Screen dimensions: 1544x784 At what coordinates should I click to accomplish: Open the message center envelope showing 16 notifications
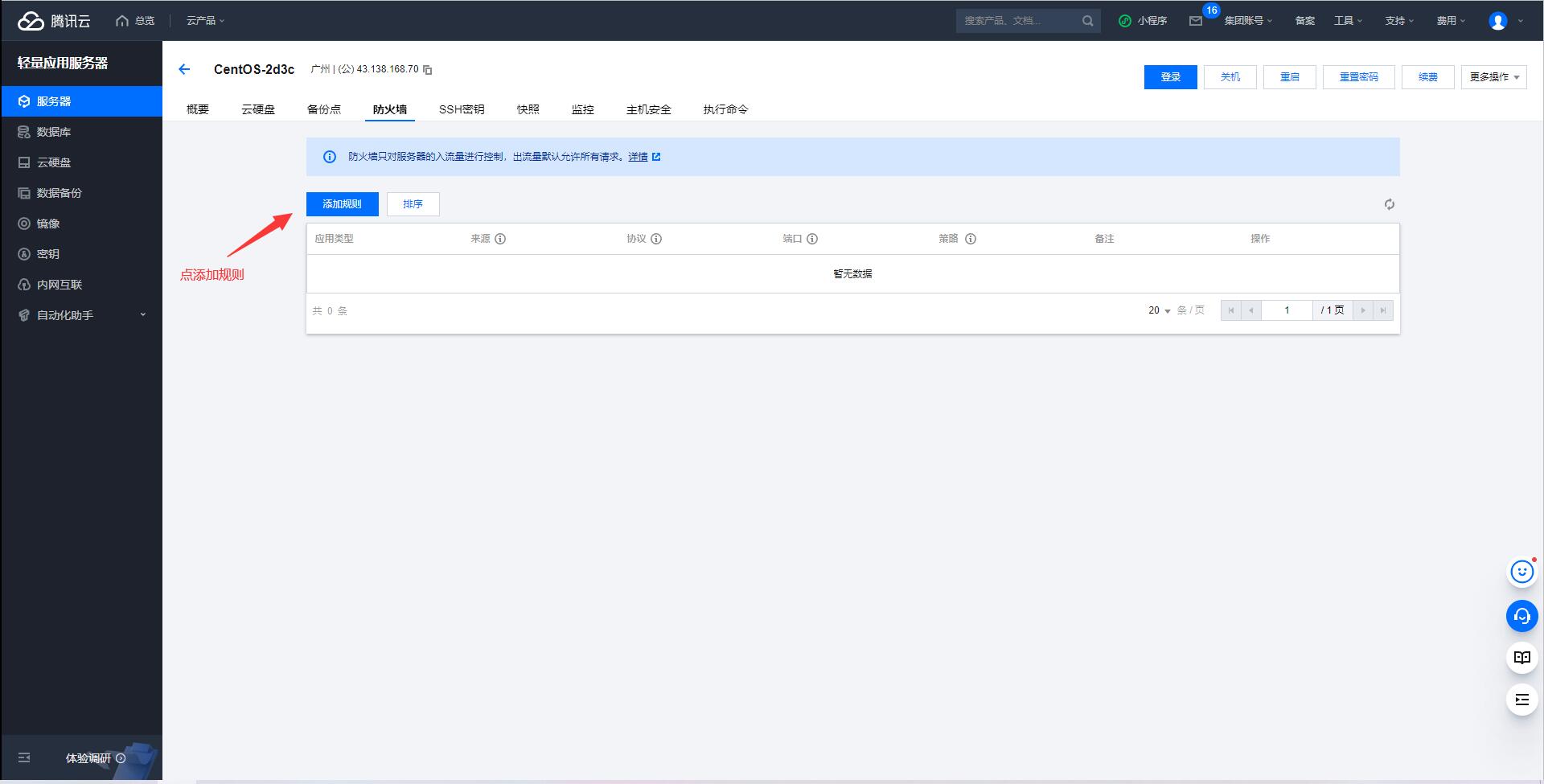tap(1197, 20)
